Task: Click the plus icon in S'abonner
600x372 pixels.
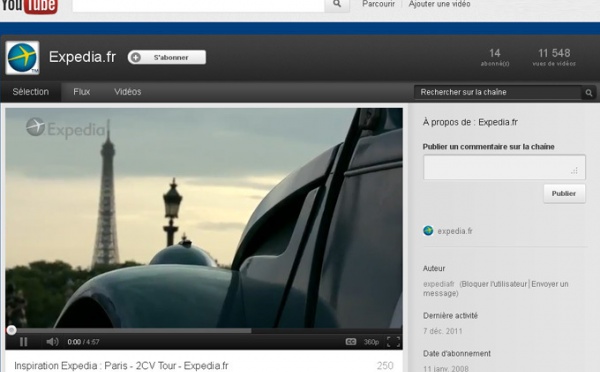Action: 135,57
